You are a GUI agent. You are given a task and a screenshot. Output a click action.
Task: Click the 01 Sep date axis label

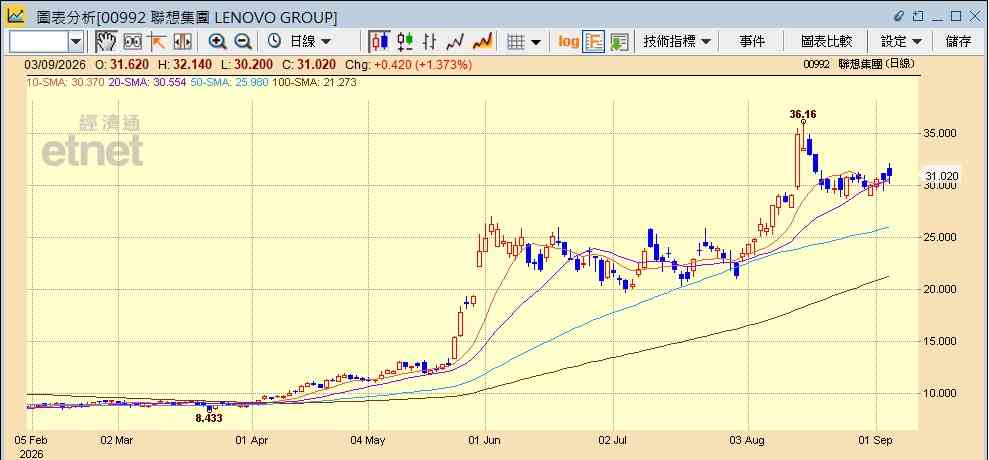point(877,439)
